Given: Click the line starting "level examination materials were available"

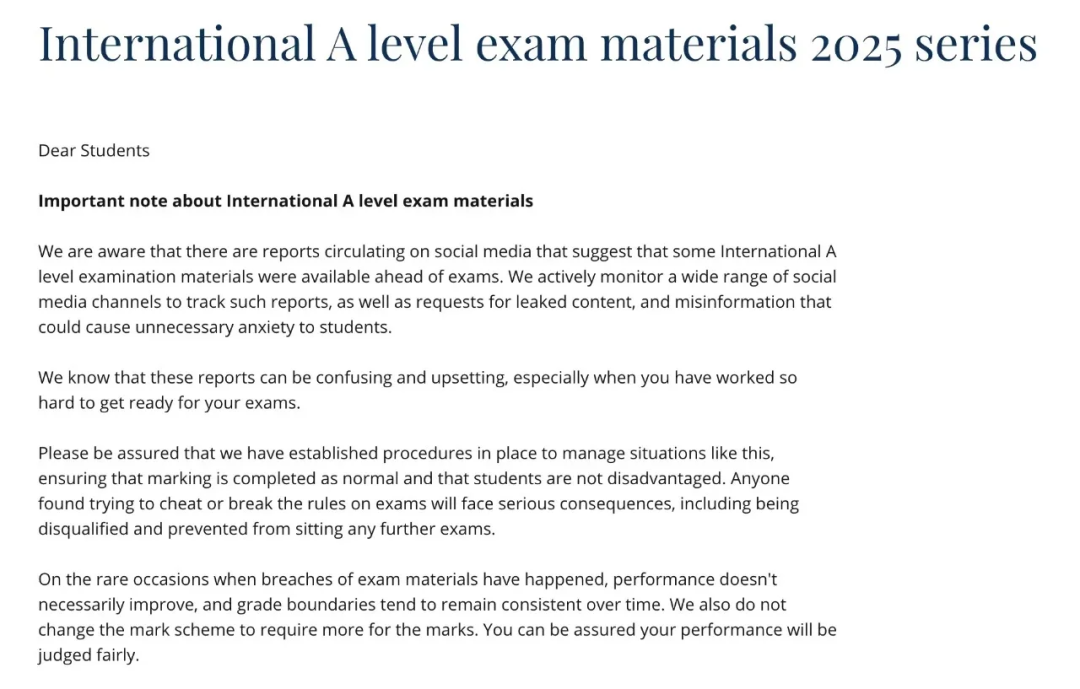Looking at the screenshot, I should pyautogui.click(x=437, y=277).
